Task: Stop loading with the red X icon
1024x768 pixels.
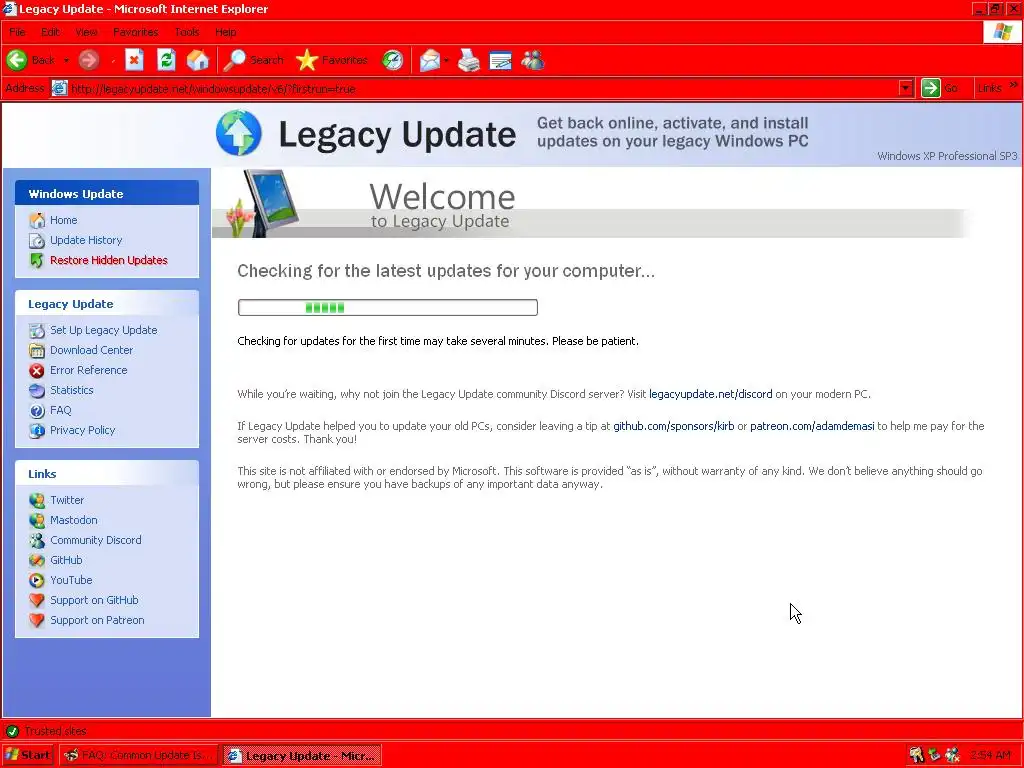Action: tap(135, 60)
